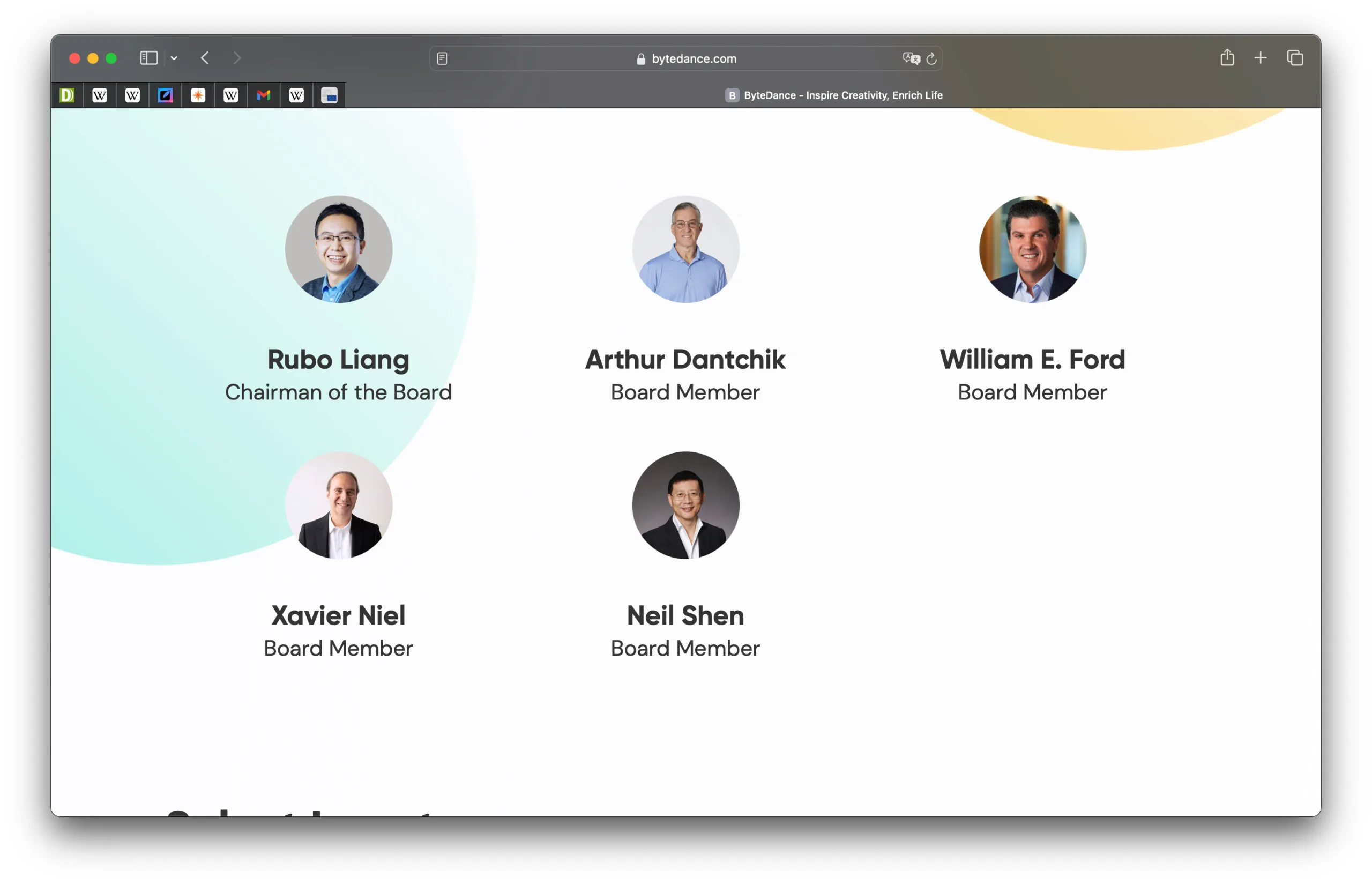Screen dimensions: 1372x884
Task: Click the reader view icon in address bar
Action: pyautogui.click(x=443, y=58)
